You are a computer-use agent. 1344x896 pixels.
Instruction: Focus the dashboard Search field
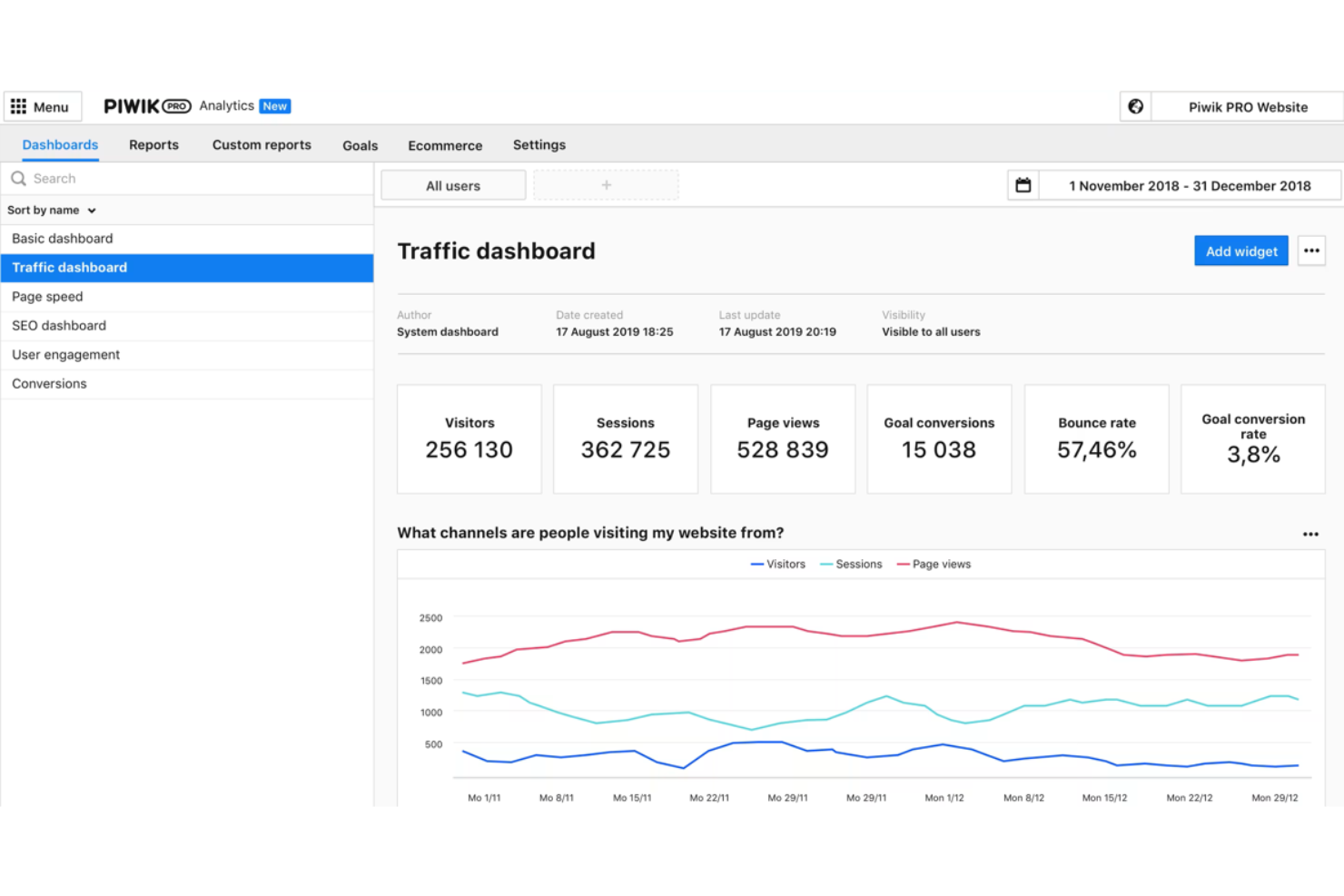point(187,179)
